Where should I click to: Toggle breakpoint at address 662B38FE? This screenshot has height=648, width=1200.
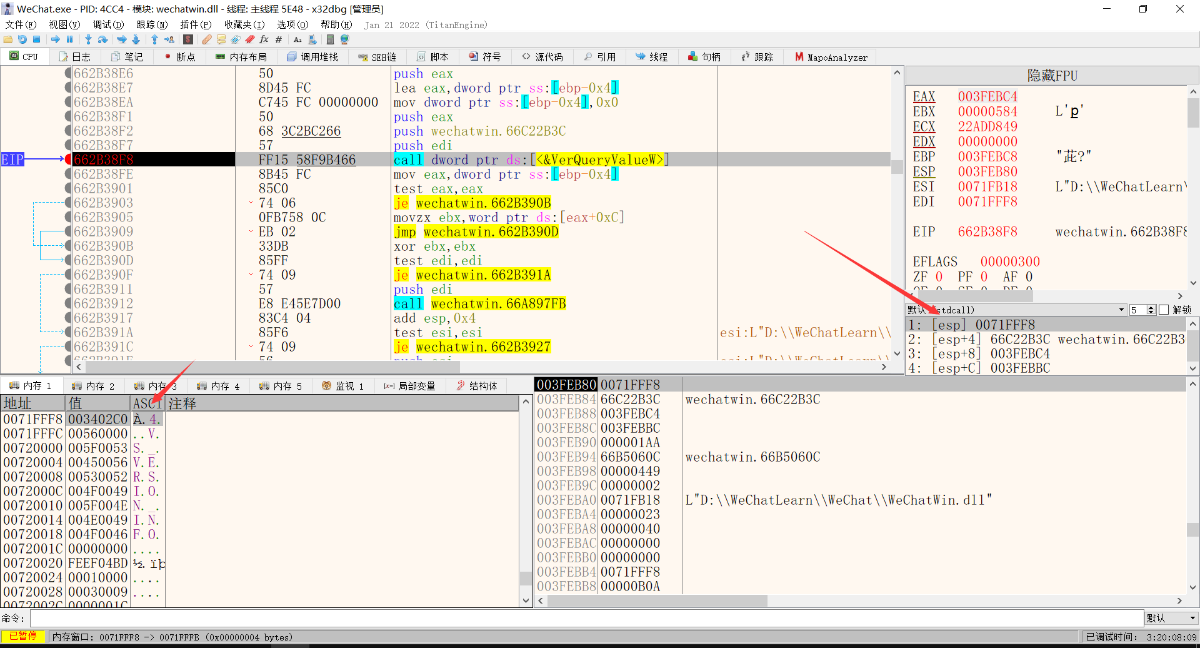pos(68,174)
